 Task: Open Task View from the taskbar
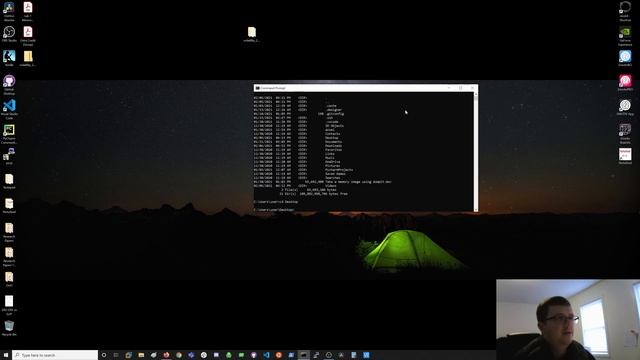[x=116, y=355]
